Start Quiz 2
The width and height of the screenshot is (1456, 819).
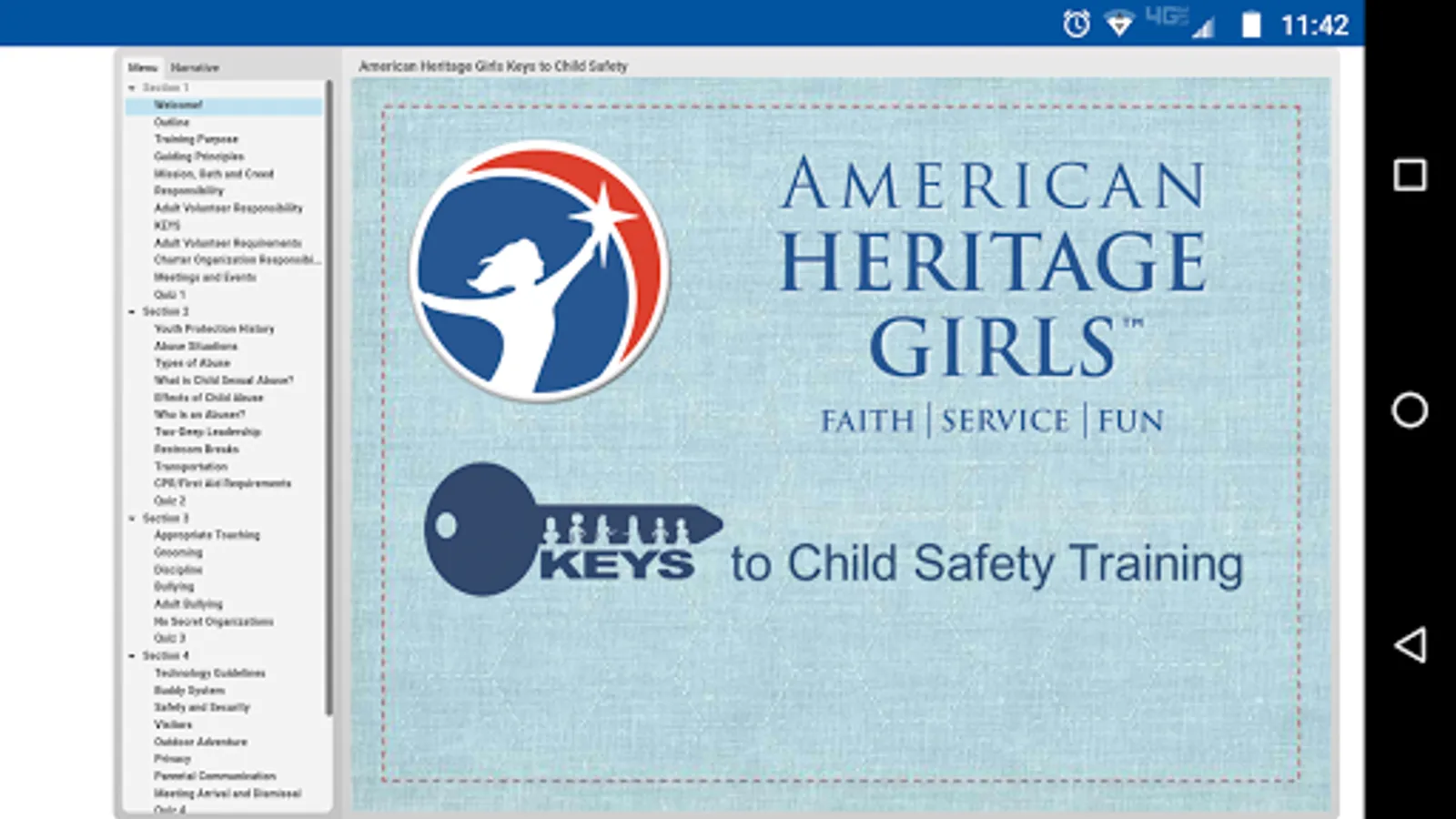pyautogui.click(x=169, y=500)
